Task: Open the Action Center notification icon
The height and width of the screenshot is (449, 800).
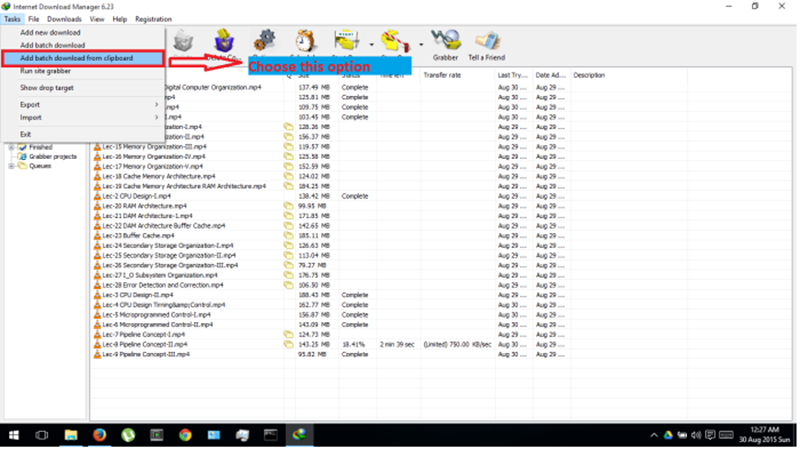Action: (x=710, y=435)
